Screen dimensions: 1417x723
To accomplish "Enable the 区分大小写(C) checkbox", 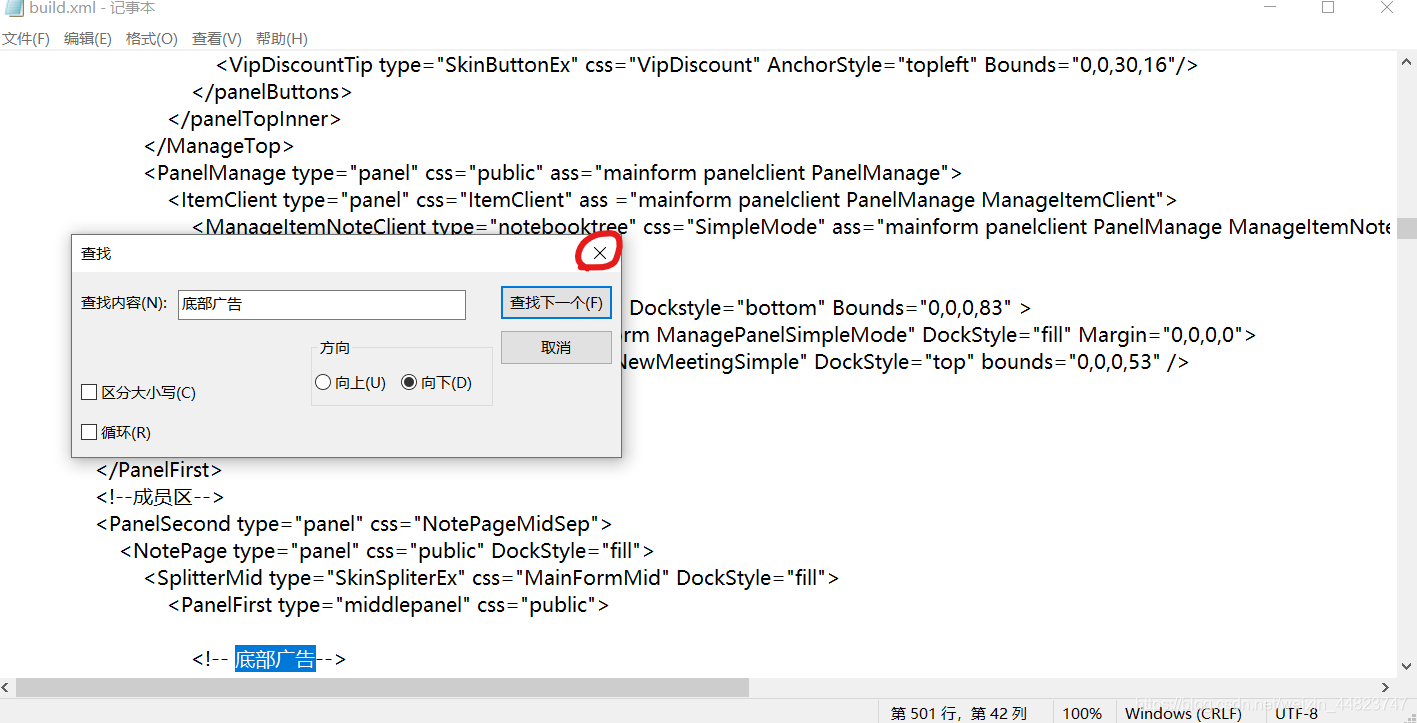I will point(138,393).
